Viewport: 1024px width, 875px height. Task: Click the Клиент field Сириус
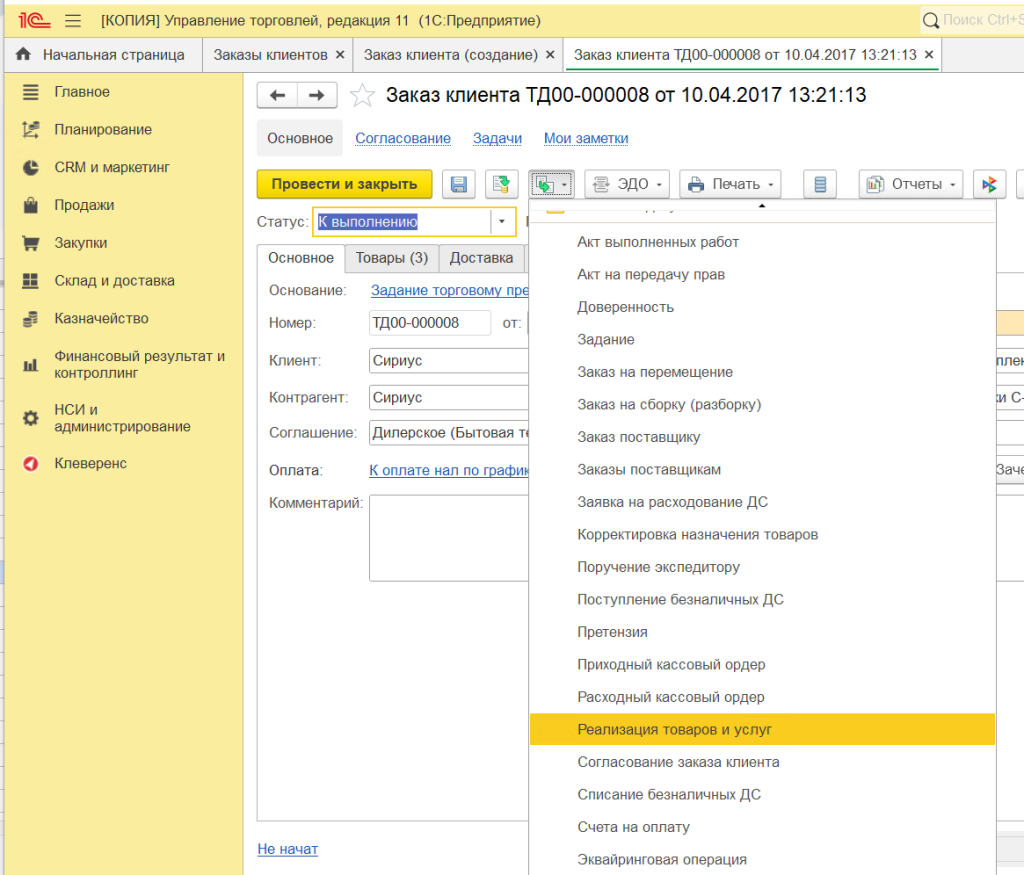(x=449, y=361)
